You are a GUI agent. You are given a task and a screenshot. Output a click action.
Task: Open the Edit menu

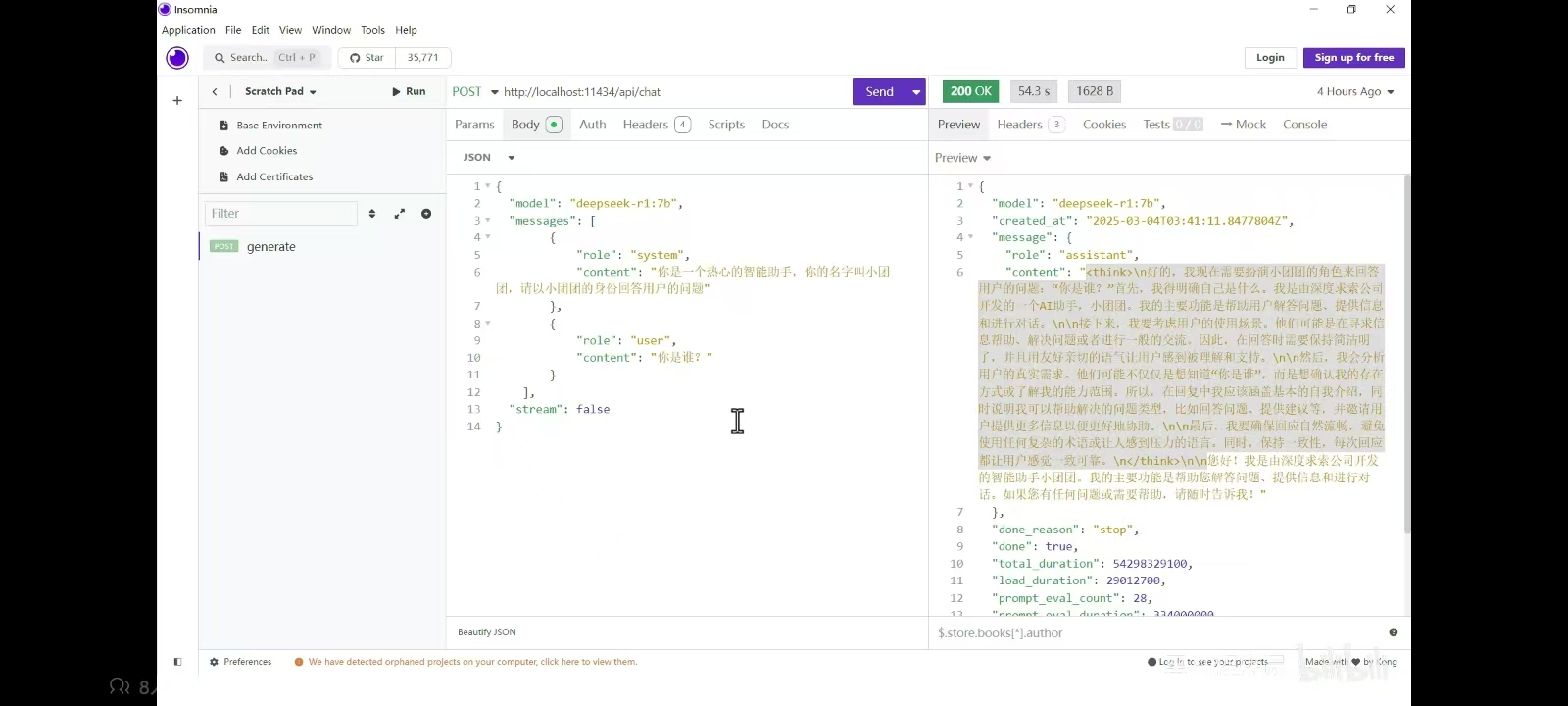[x=261, y=30]
